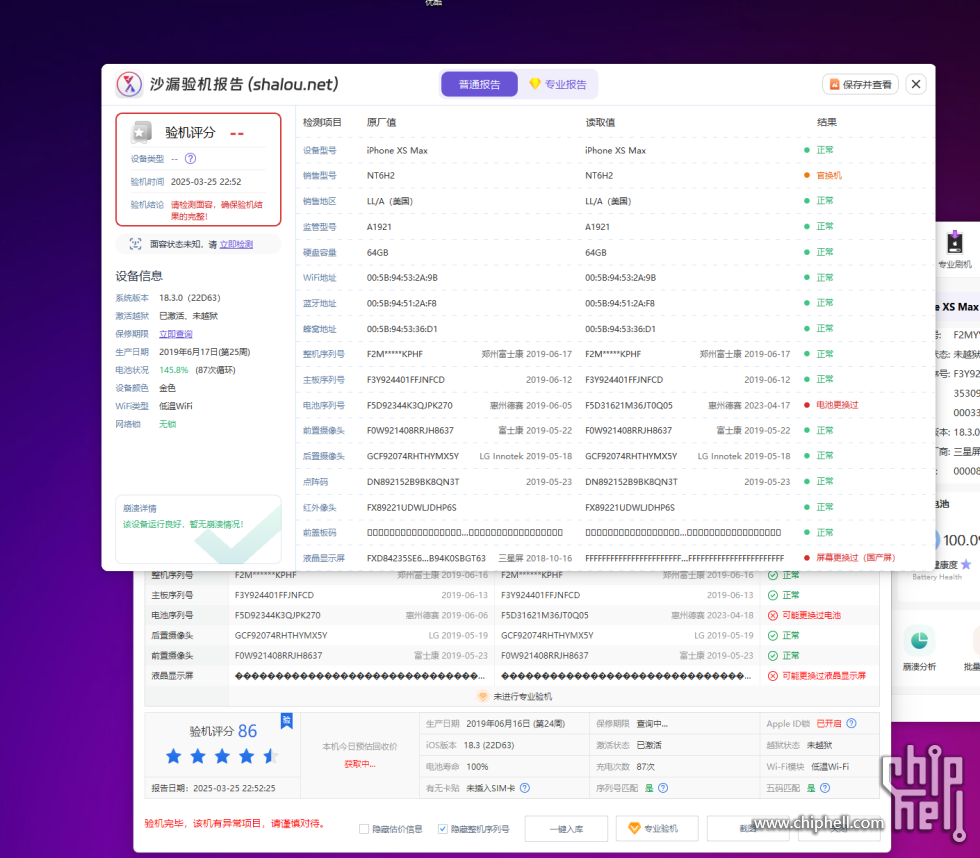Click read battery serial F5D31621M36JT0Q05, front dialog
The height and width of the screenshot is (858, 980).
click(629, 406)
